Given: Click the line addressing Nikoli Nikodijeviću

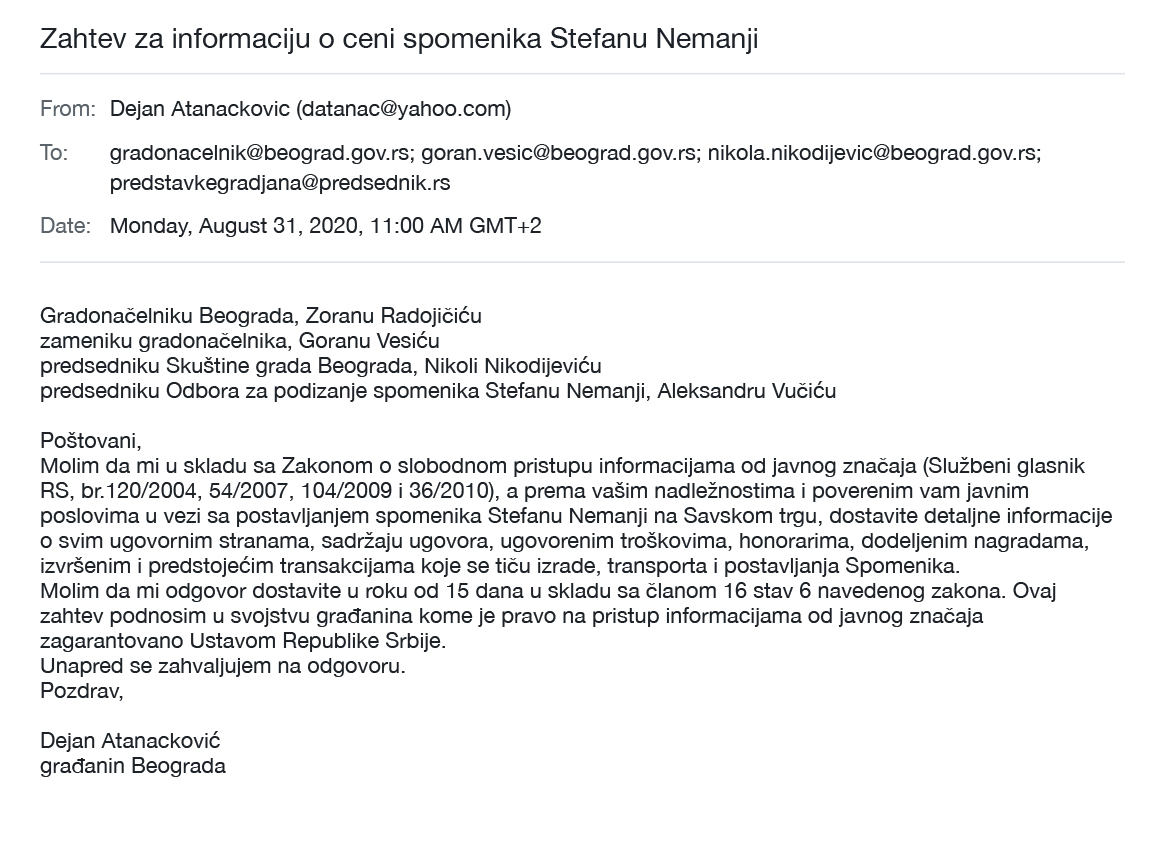Looking at the screenshot, I should pyautogui.click(x=321, y=366).
